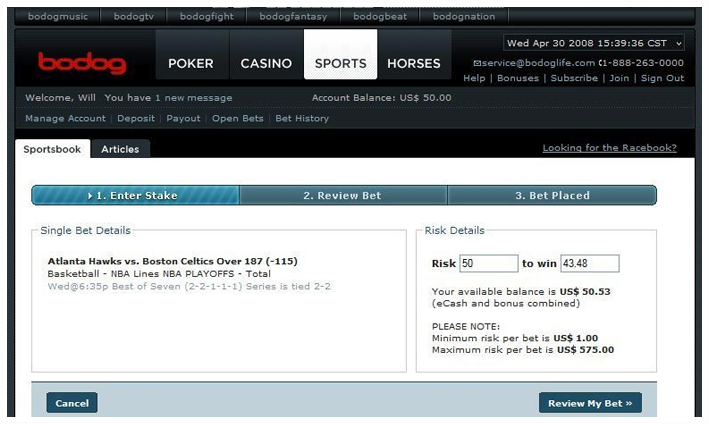Open the Manage Account link
Screen dimensions: 709x424
(x=65, y=119)
